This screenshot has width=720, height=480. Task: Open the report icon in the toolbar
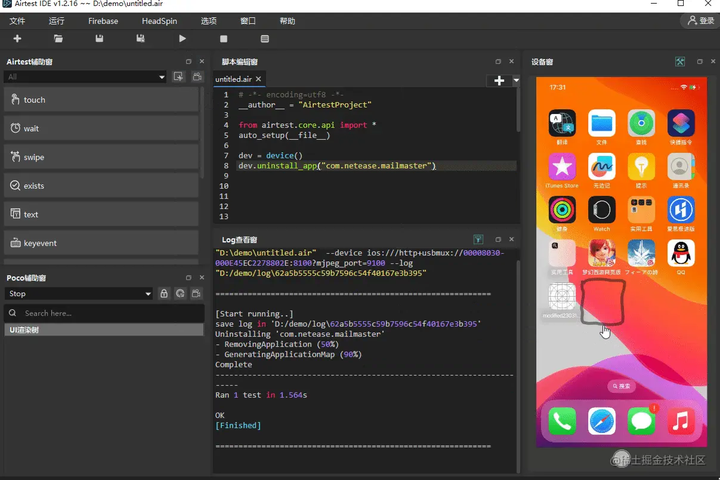pos(265,39)
